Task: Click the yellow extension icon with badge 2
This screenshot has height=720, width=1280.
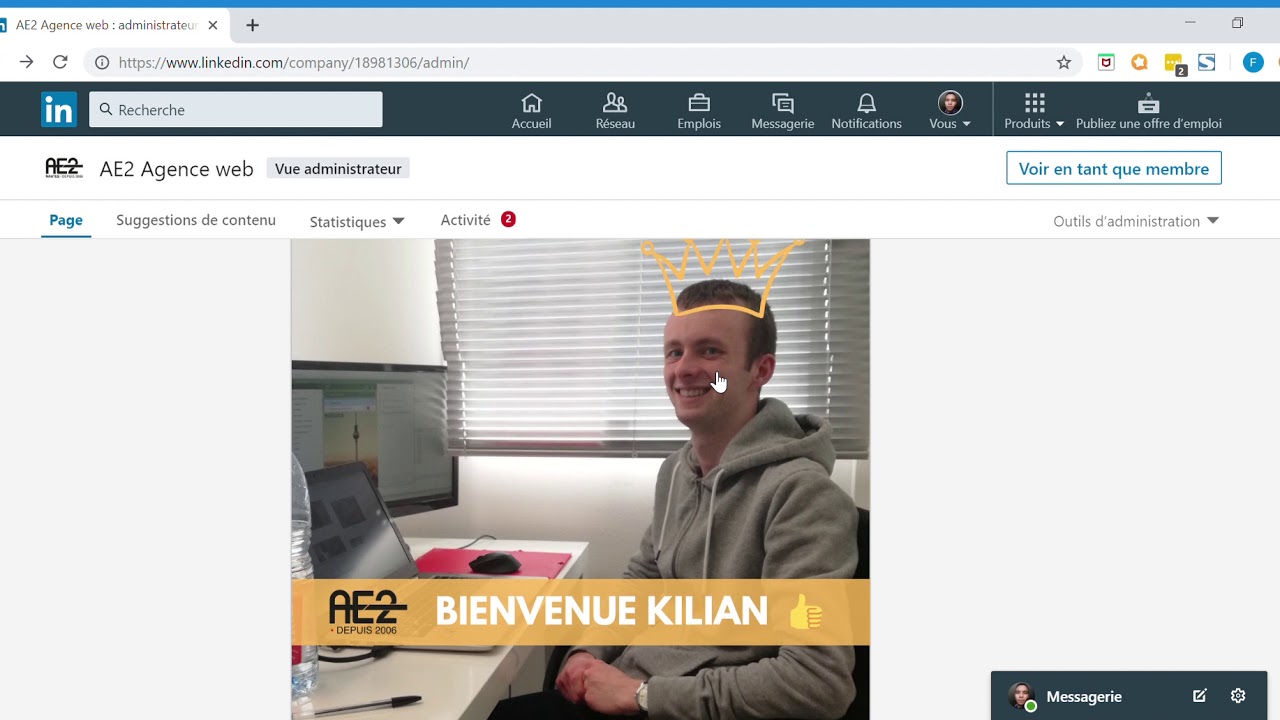Action: pos(1175,64)
